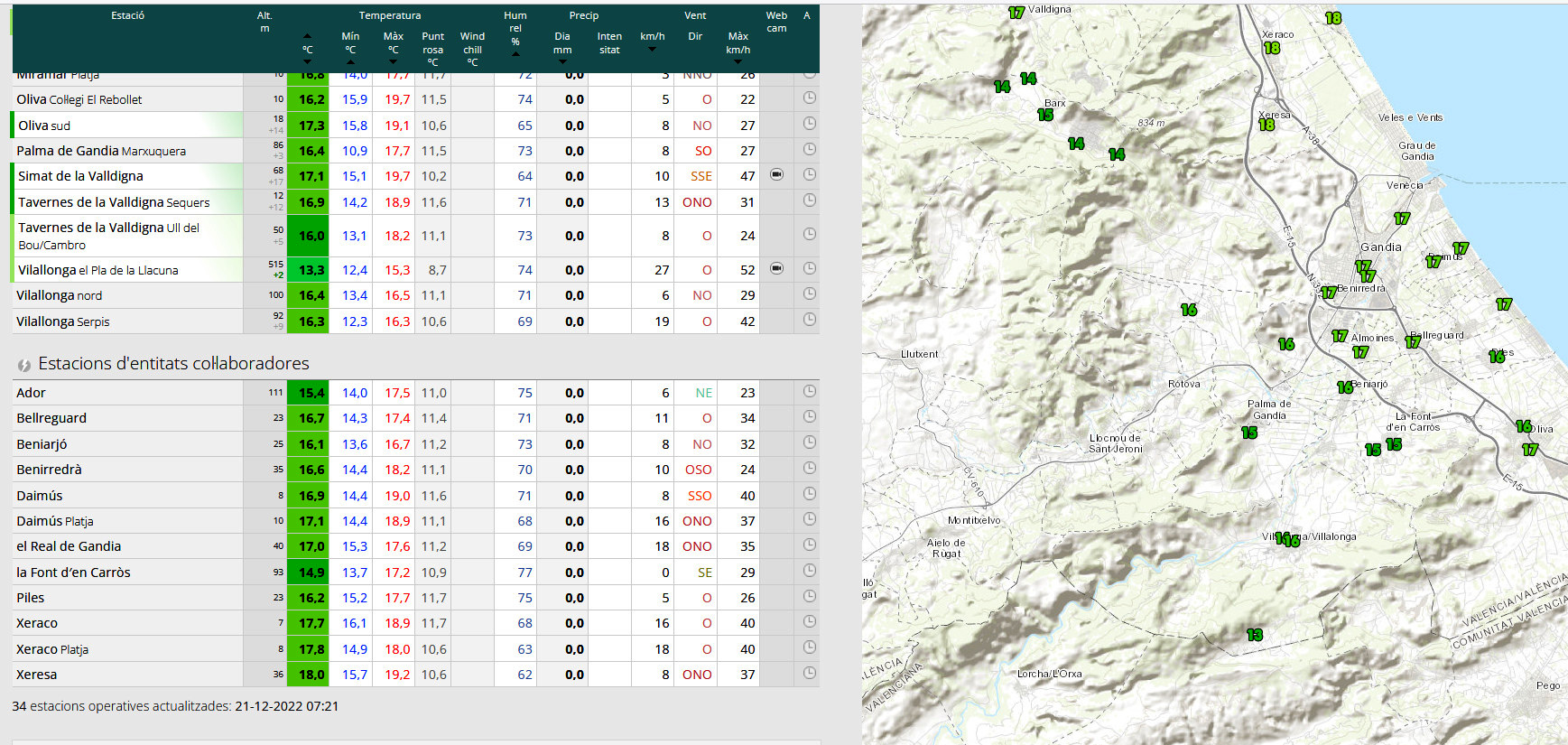The image size is (1568, 745).
Task: Open el Real de Gandia station
Action: point(69,546)
